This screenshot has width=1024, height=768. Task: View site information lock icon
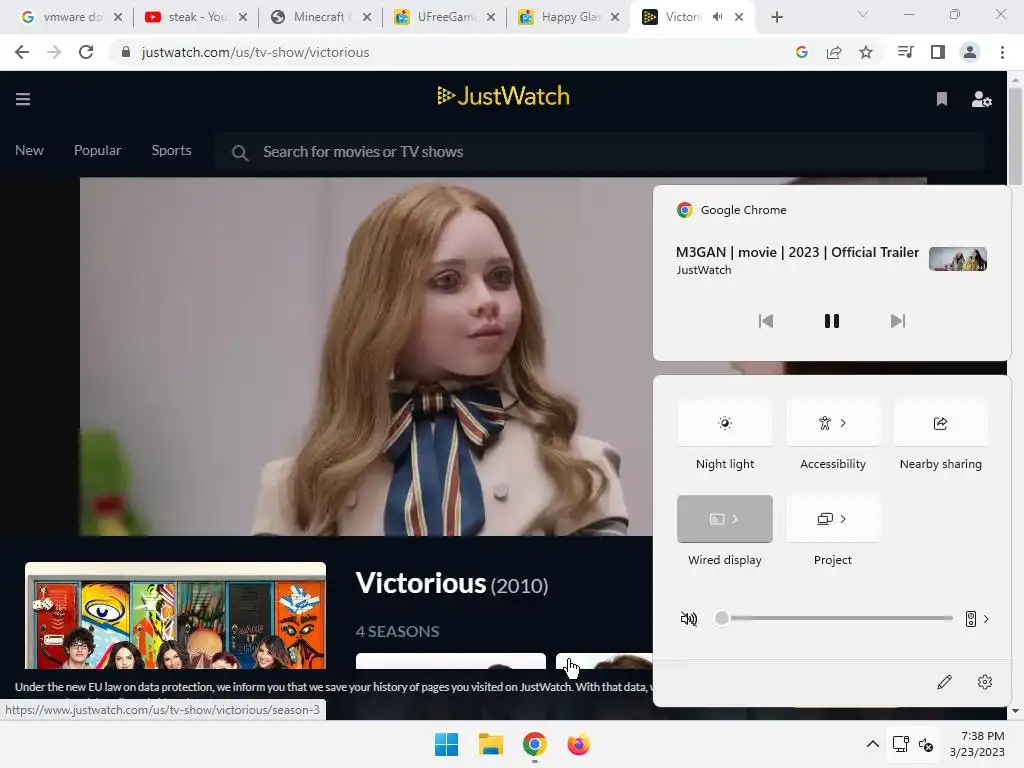[126, 52]
